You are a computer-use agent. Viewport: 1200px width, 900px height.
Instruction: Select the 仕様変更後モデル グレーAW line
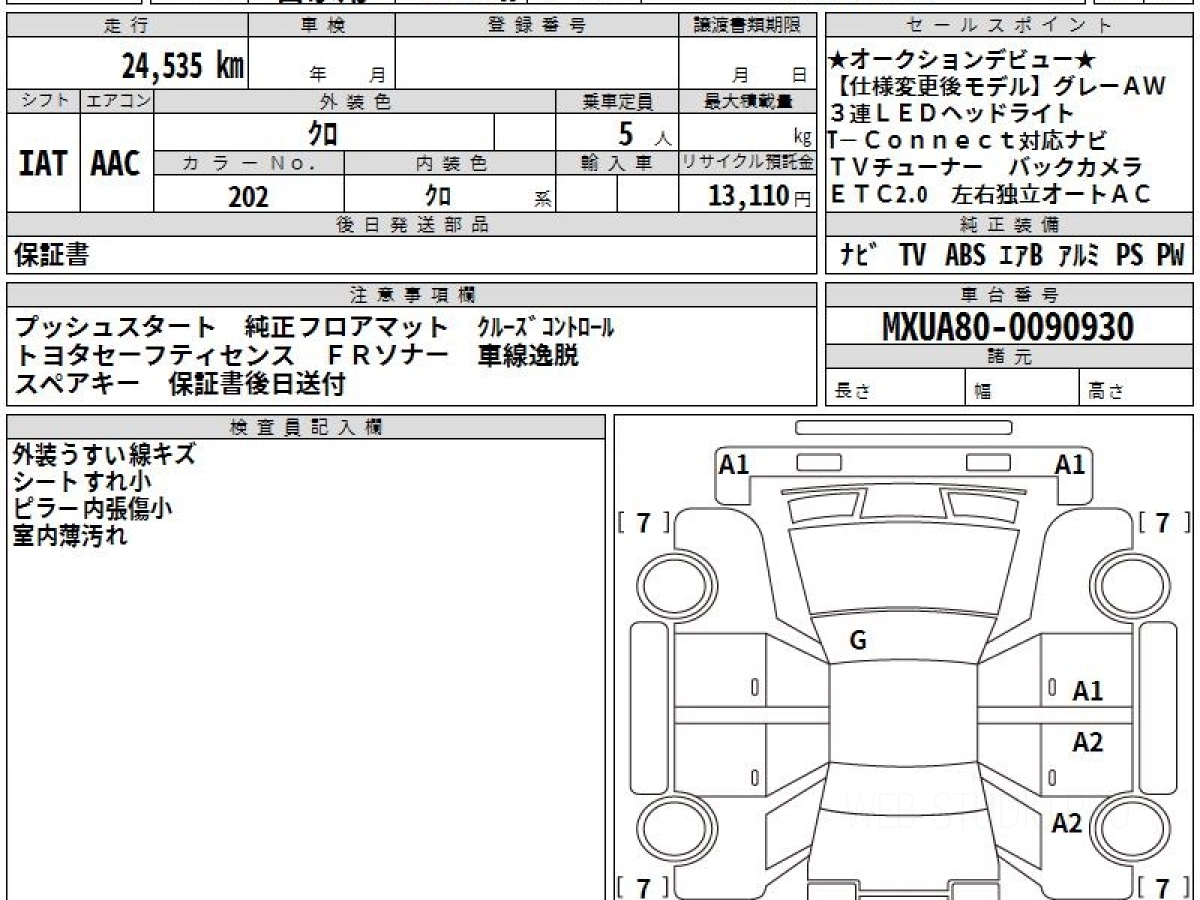[998, 87]
